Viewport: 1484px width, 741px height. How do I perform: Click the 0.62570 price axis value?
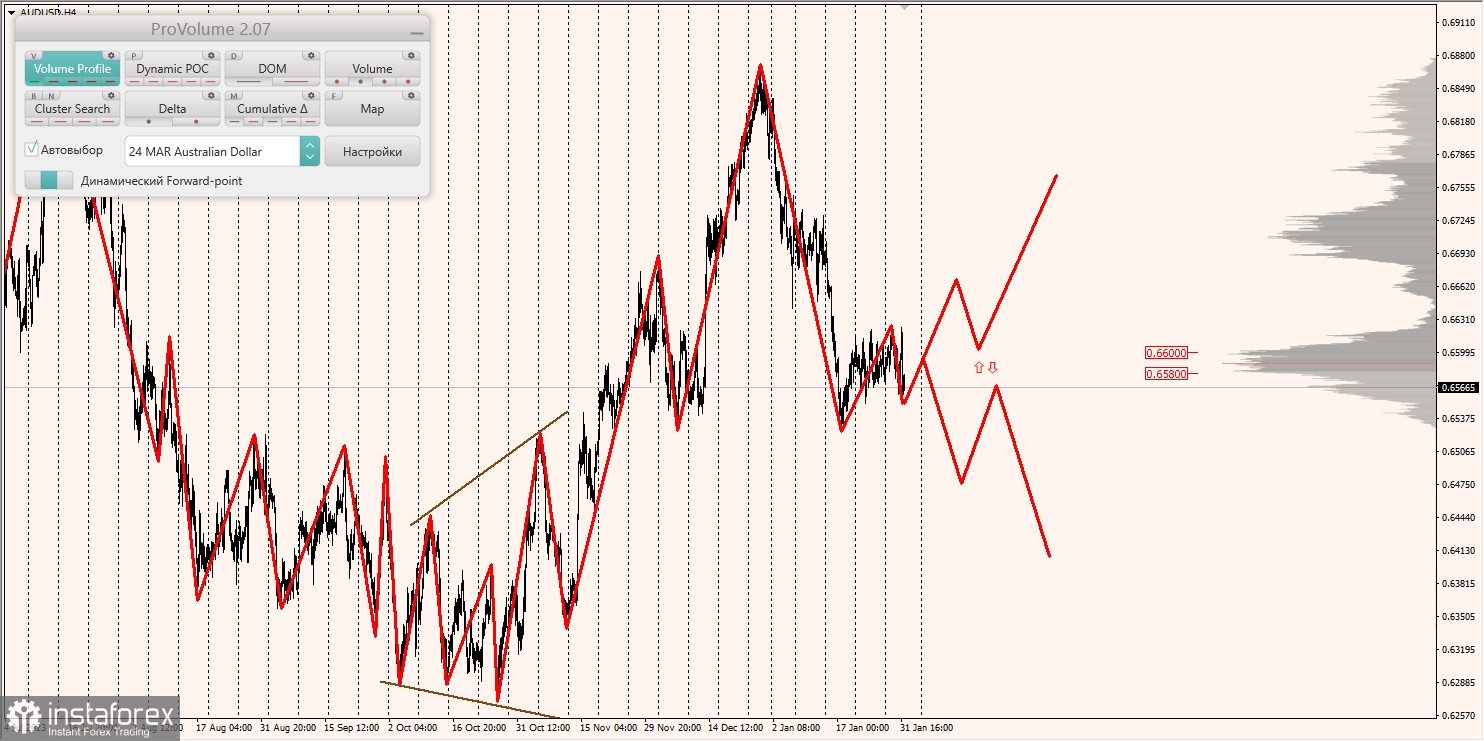click(1459, 715)
